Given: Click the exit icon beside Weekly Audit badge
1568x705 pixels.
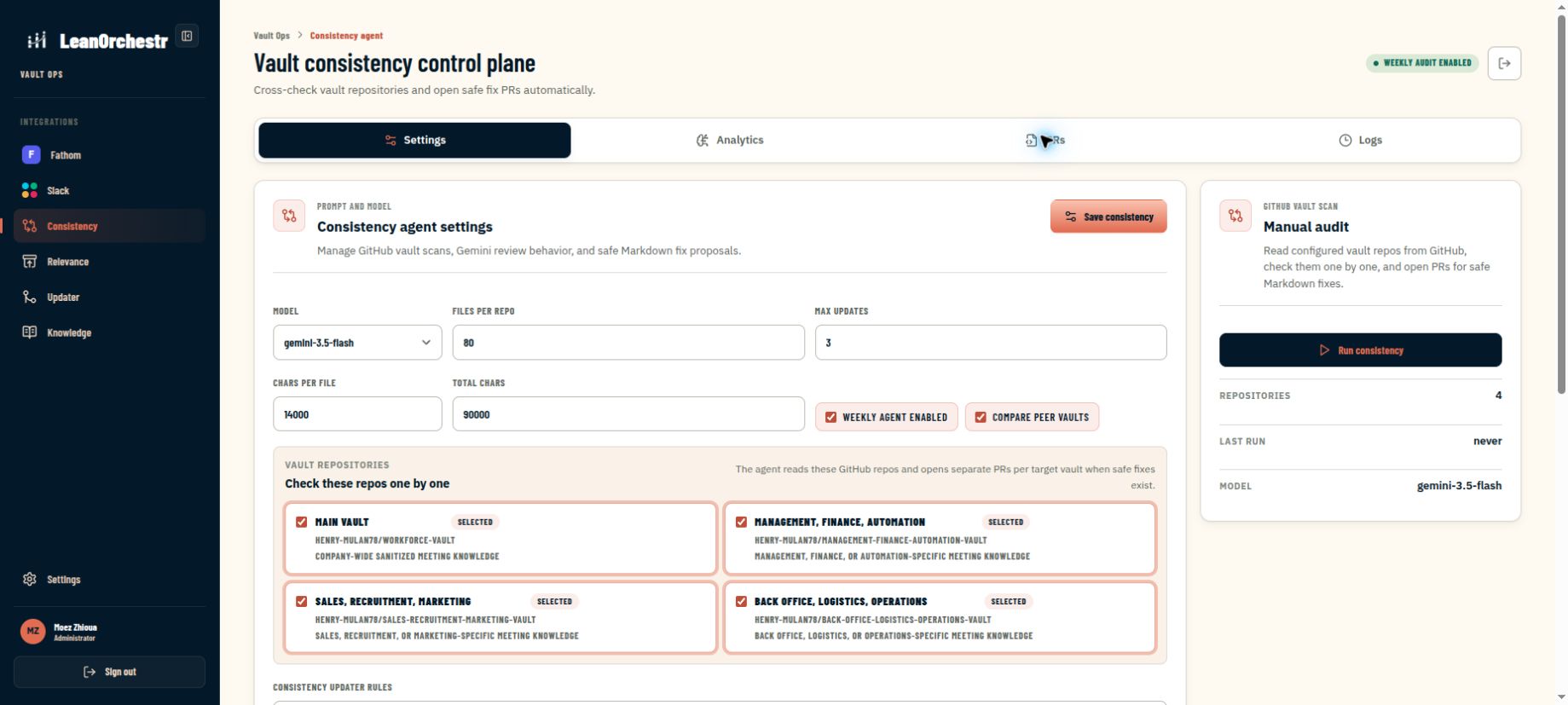Looking at the screenshot, I should coord(1504,63).
